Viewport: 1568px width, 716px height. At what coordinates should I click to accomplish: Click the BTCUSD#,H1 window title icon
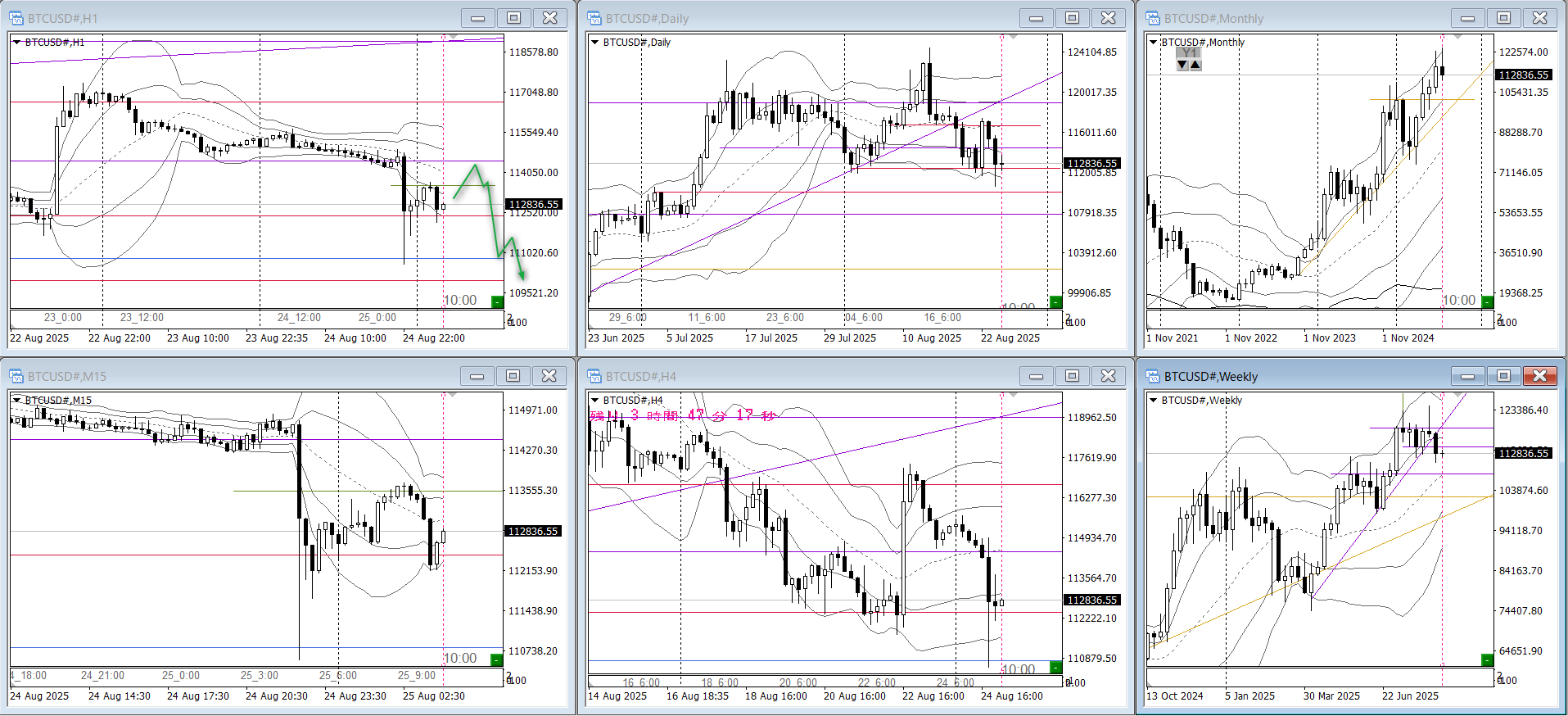coord(16,18)
